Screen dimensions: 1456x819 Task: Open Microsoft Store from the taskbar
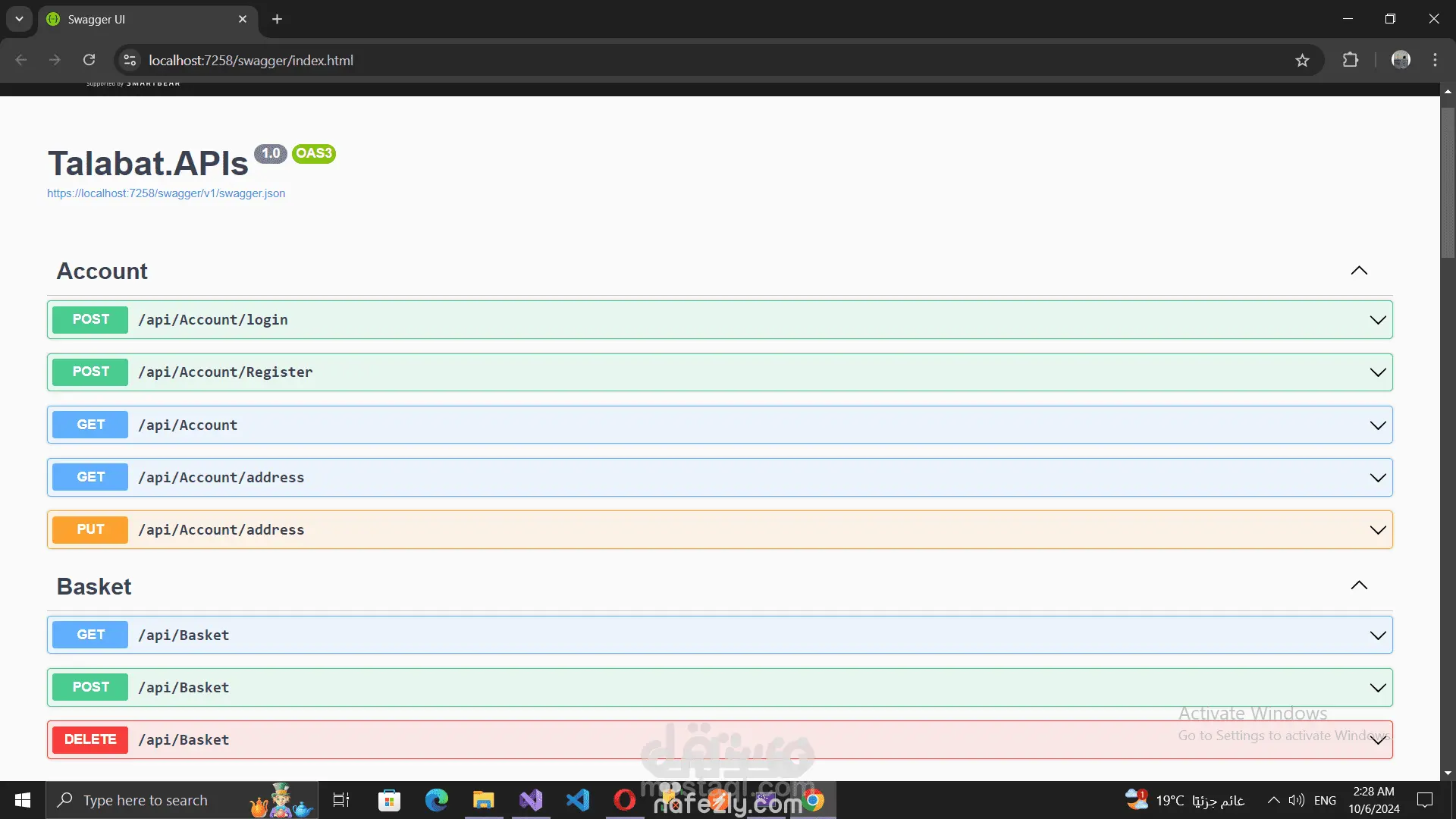pyautogui.click(x=389, y=800)
